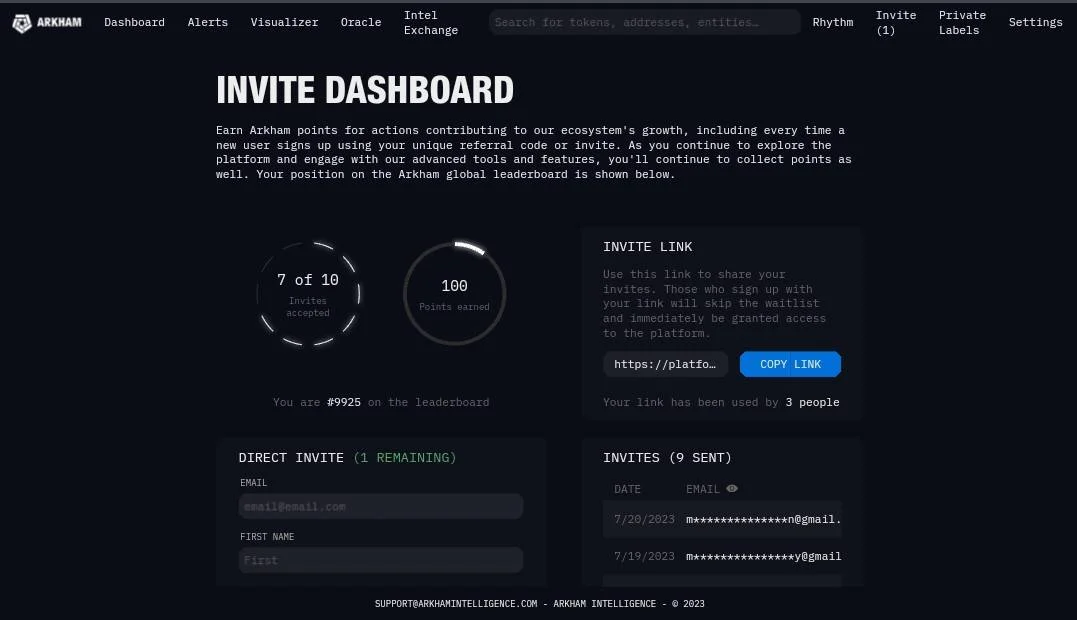Click the Copy Link button
The image size is (1077, 620).
(790, 364)
